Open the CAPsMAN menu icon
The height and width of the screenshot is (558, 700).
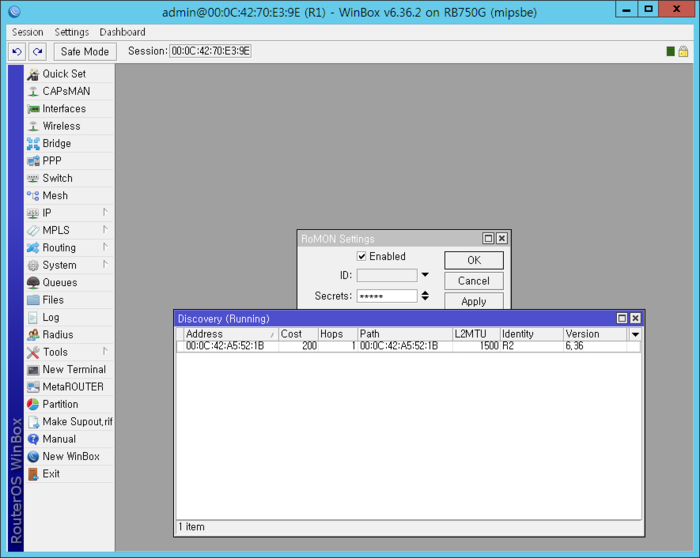click(x=33, y=92)
